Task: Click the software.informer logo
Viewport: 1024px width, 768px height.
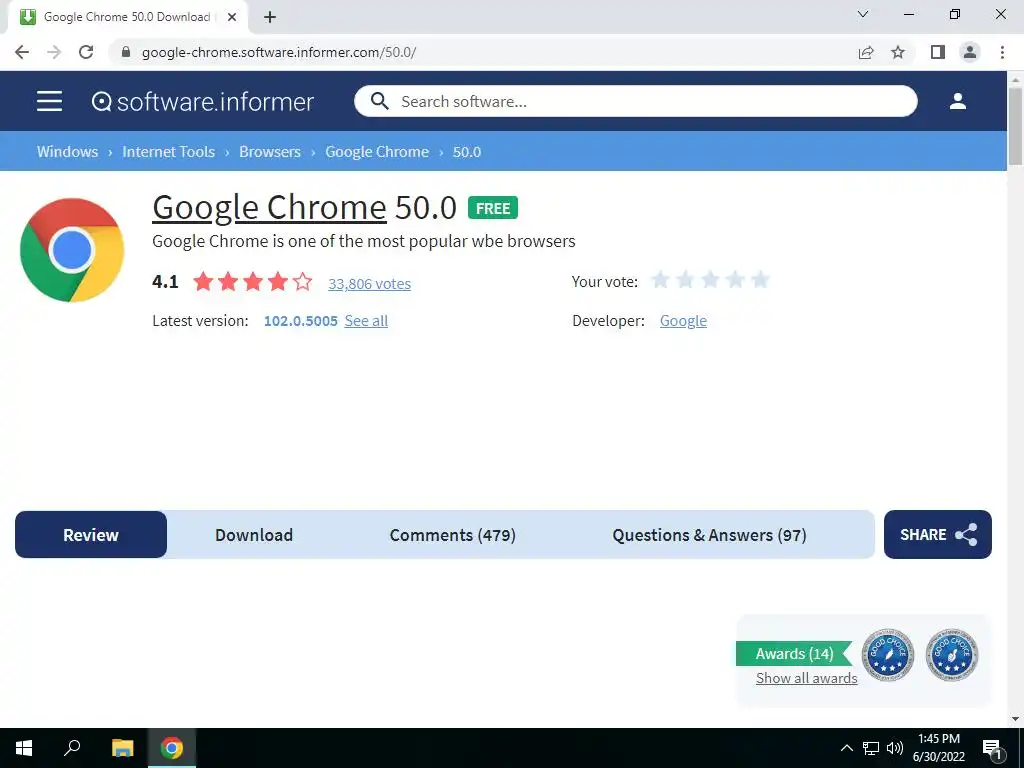Action: click(202, 101)
